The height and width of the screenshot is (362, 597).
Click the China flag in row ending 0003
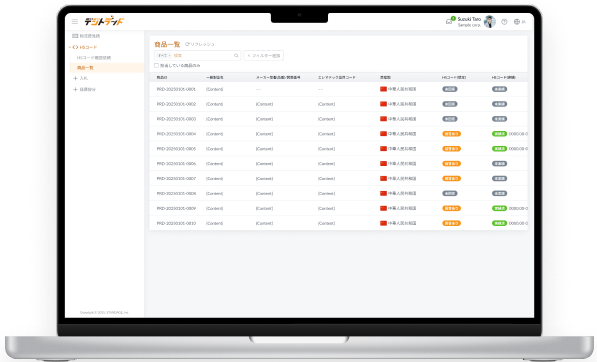pos(383,119)
